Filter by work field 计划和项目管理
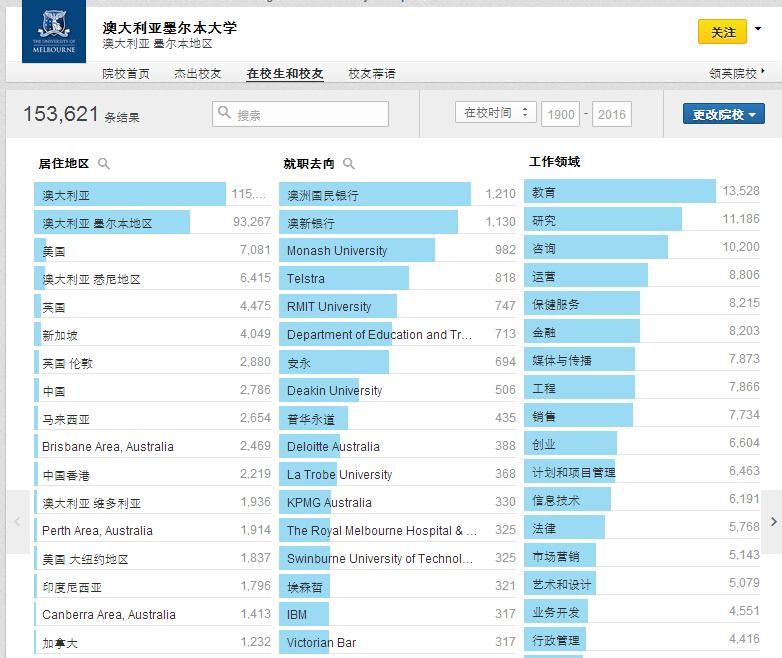This screenshot has height=658, width=782. (x=642, y=471)
